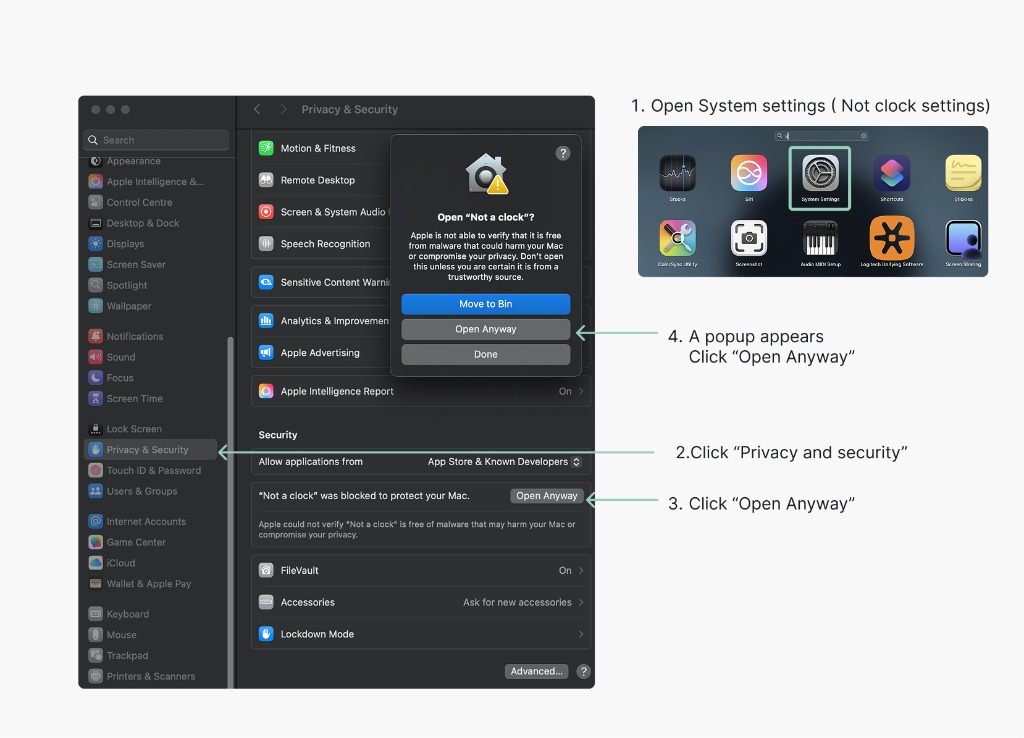Open the System Settings icon in the app grid
Image resolution: width=1024 pixels, height=738 pixels.
[x=818, y=177]
